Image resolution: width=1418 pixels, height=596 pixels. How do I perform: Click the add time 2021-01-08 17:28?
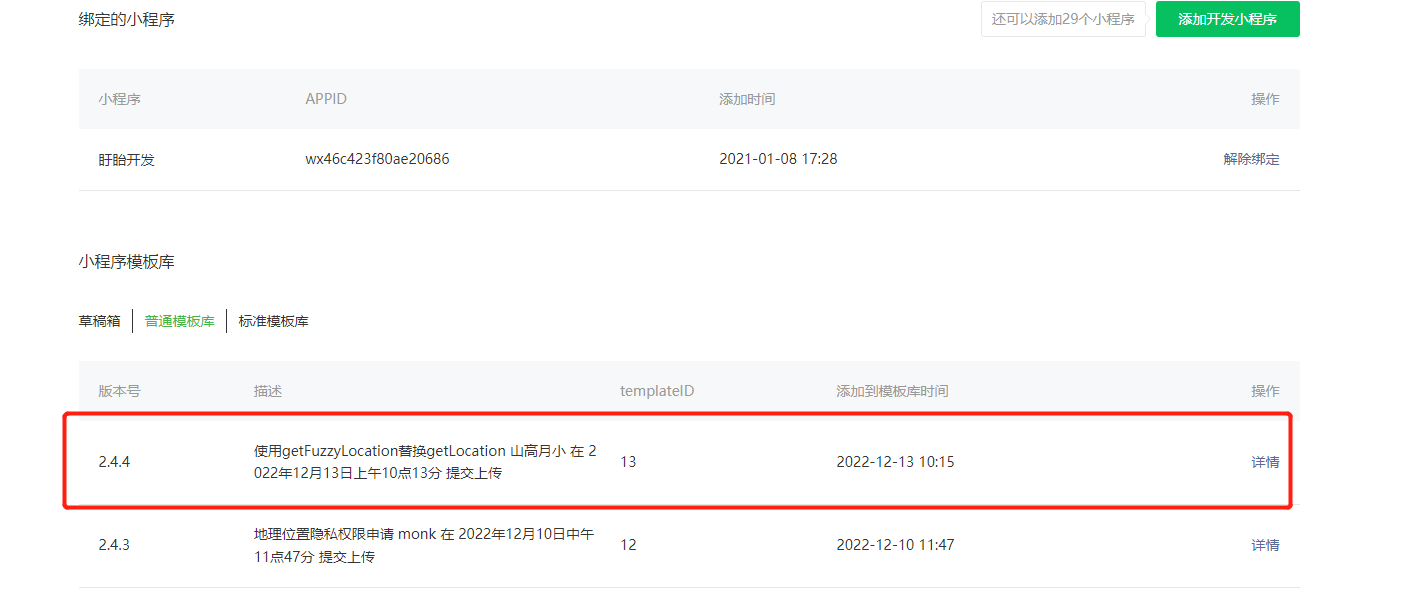[778, 159]
